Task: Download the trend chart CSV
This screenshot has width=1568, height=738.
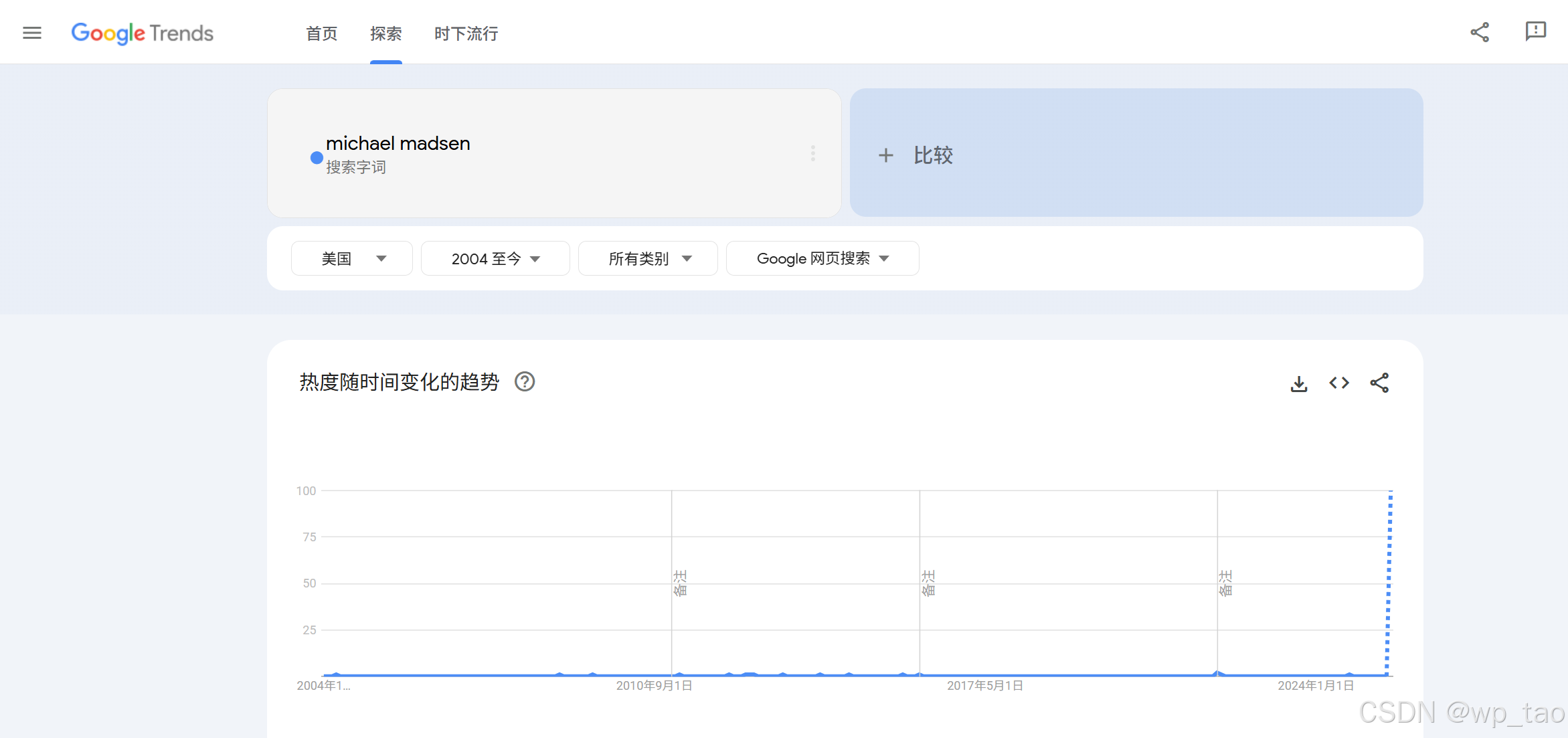Action: [1299, 383]
